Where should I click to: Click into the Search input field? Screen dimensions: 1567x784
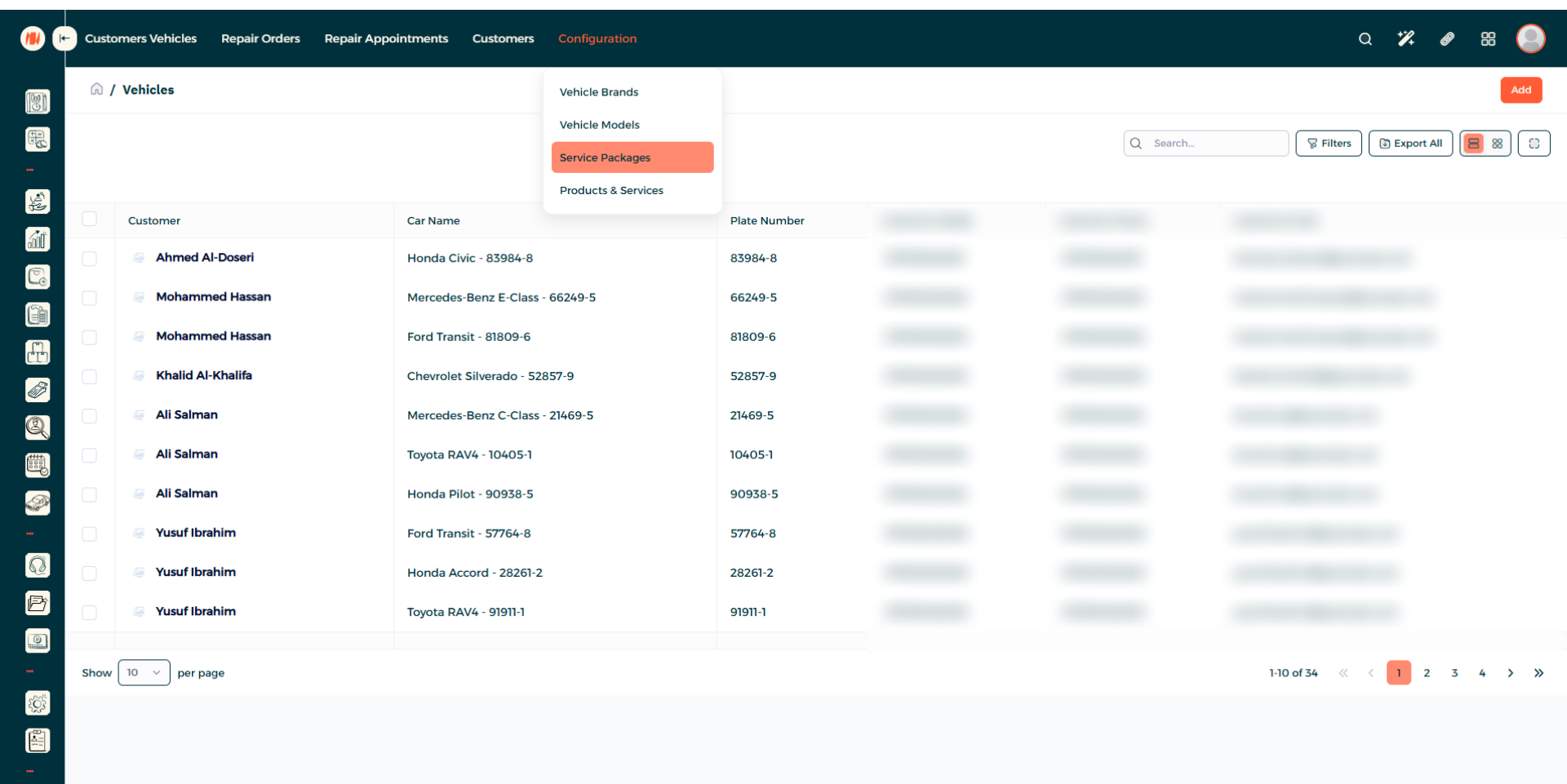[1216, 144]
